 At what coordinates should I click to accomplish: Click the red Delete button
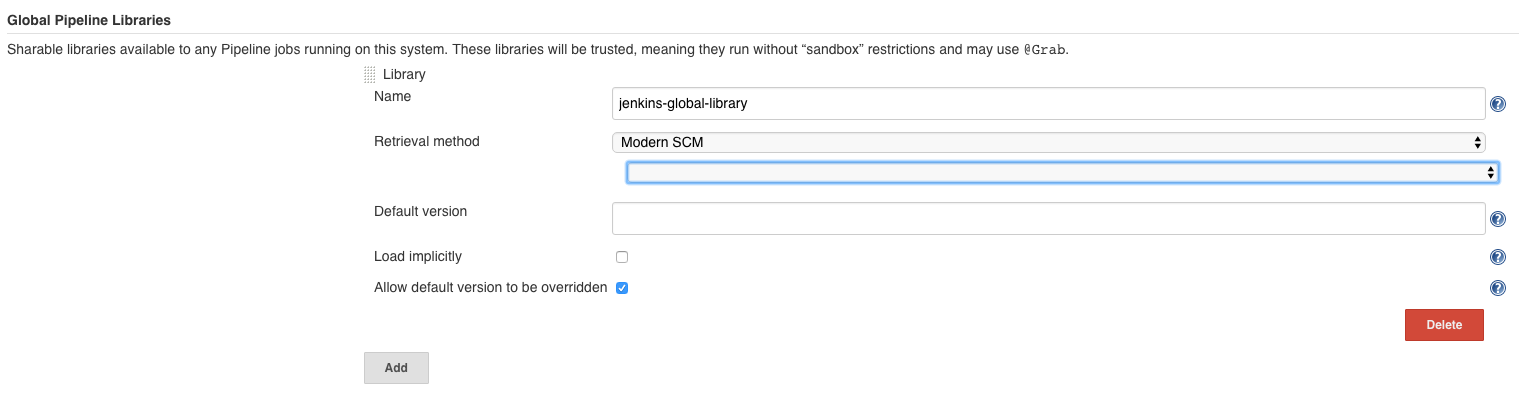(1444, 325)
